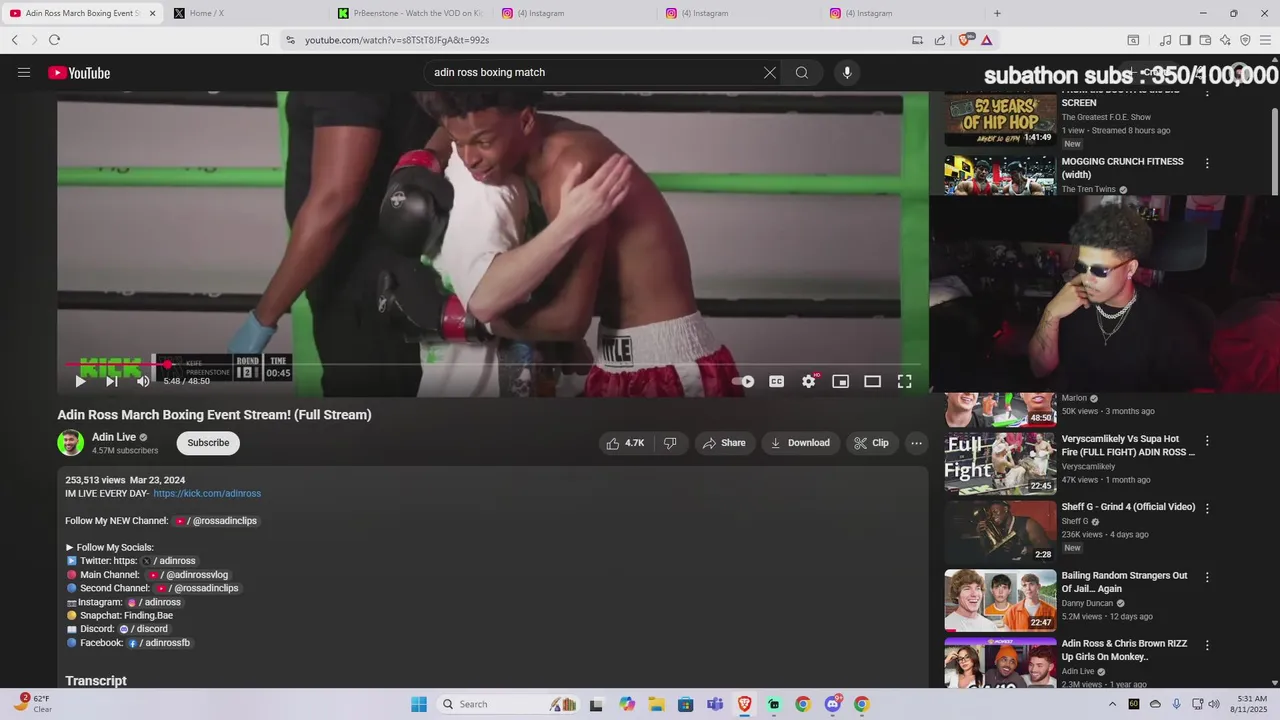This screenshot has width=1280, height=720.
Task: Open Discord from taskbar
Action: 832,704
